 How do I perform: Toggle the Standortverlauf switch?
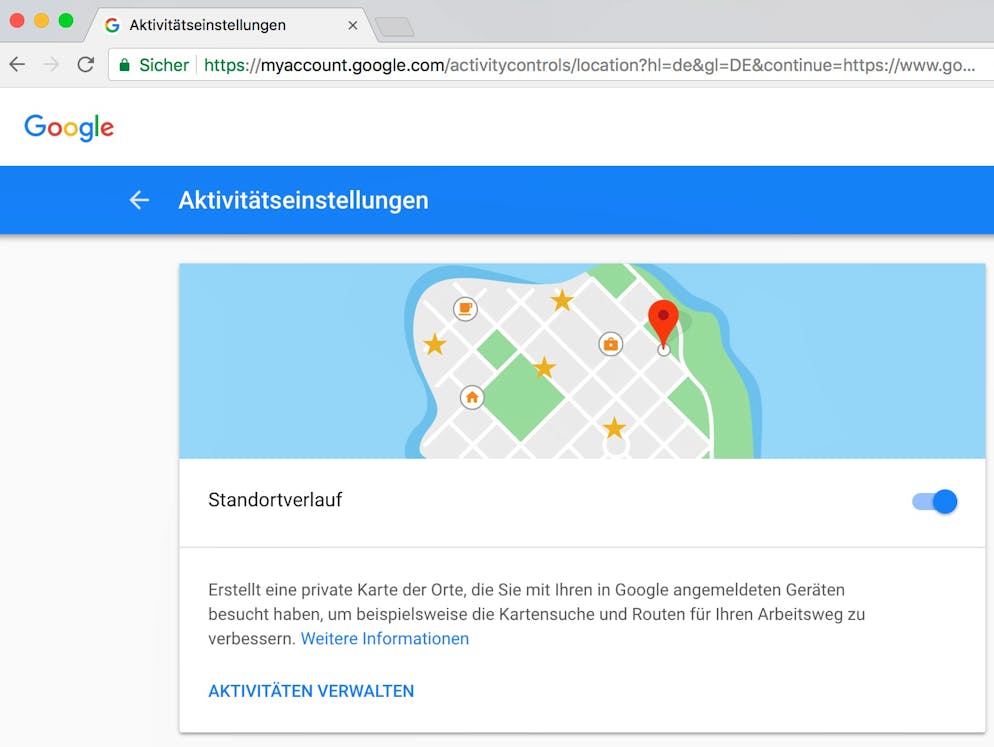[x=934, y=502]
